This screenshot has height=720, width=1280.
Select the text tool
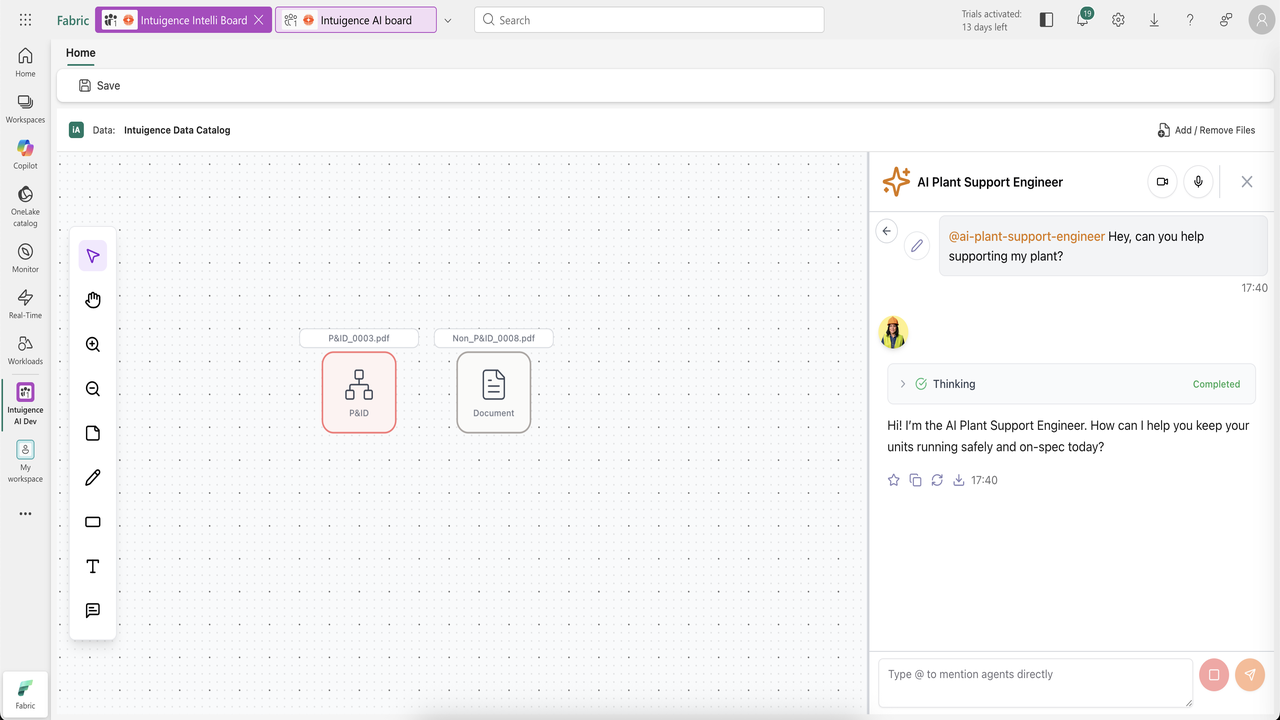pyautogui.click(x=93, y=566)
